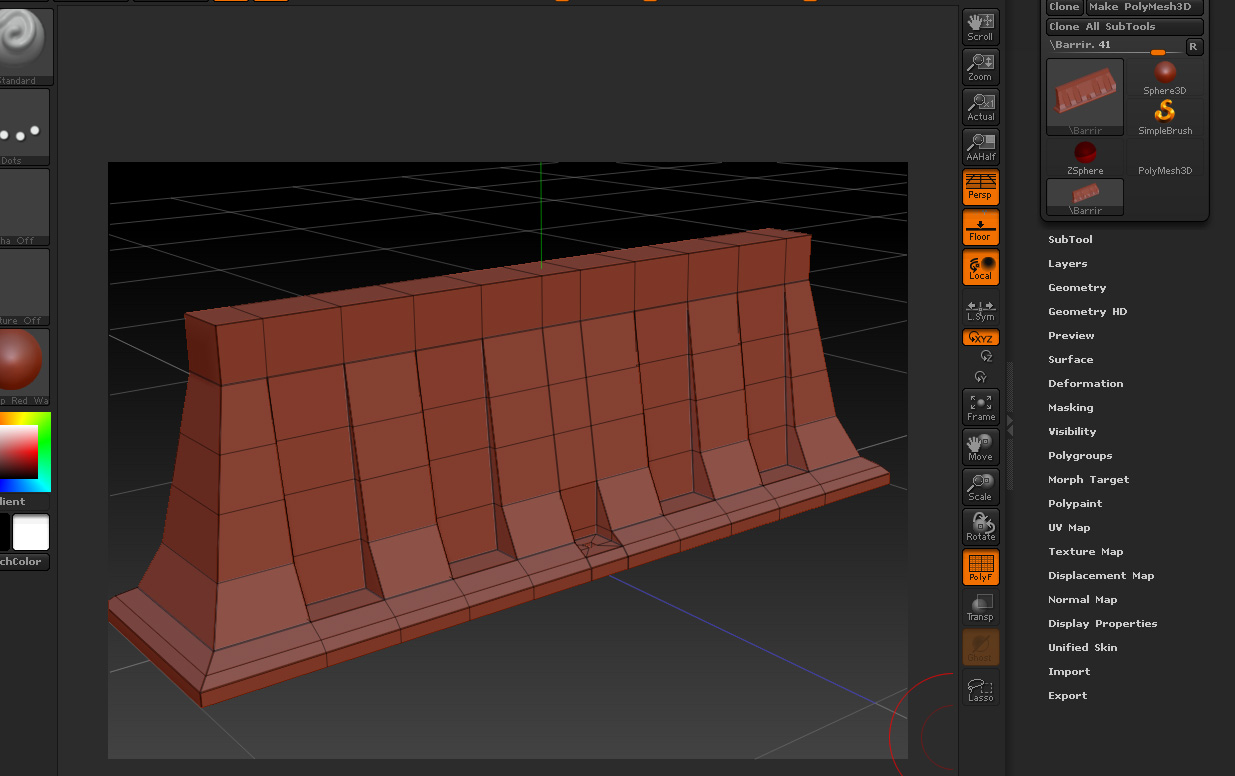Select the Scale view icon
1235x776 pixels.
point(980,487)
